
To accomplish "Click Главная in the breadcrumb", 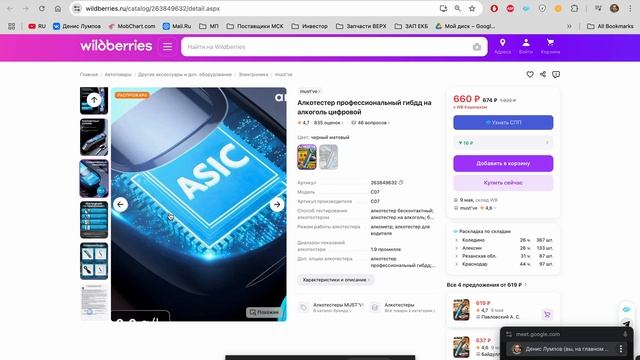I will 89,75.
